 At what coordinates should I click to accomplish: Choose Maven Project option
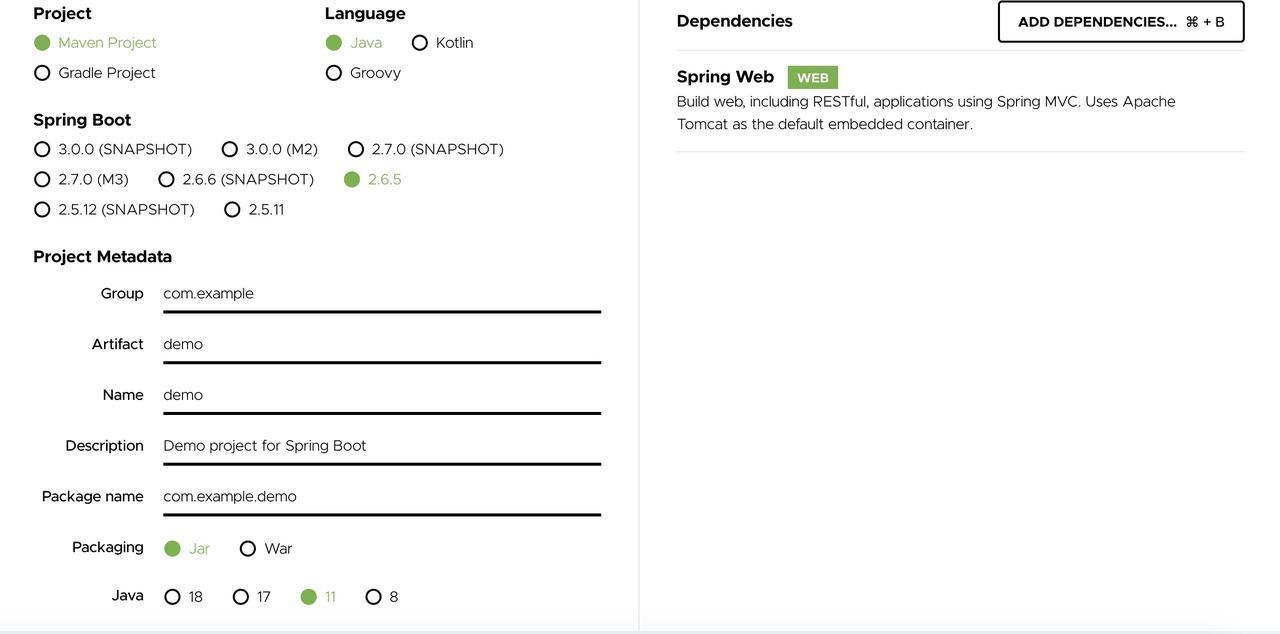[42, 43]
